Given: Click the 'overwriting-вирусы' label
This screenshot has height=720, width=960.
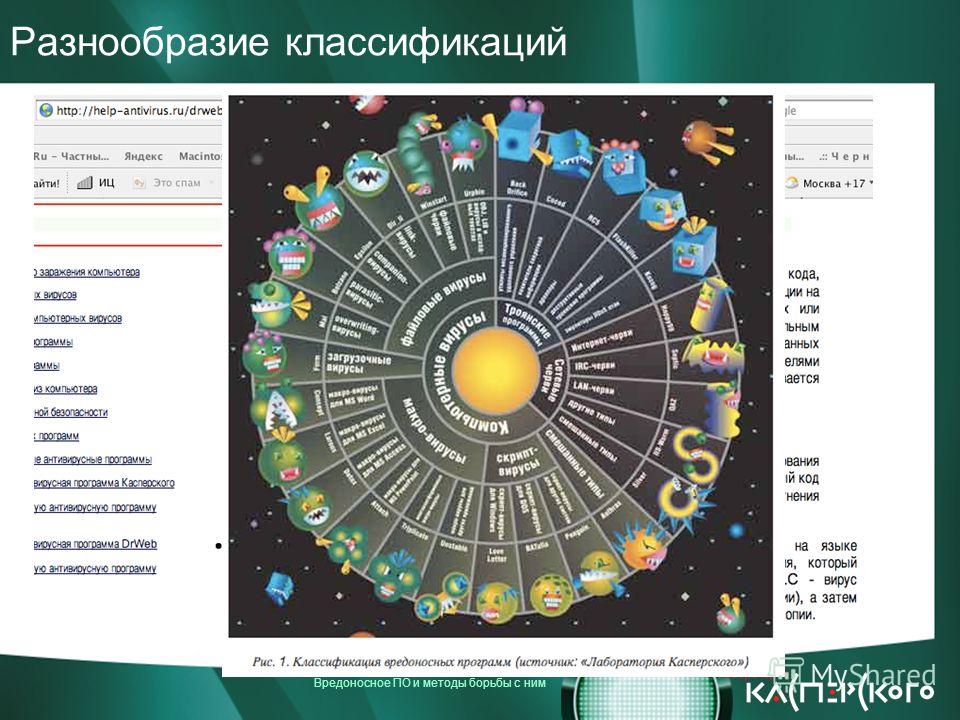Looking at the screenshot, I should (x=354, y=329).
